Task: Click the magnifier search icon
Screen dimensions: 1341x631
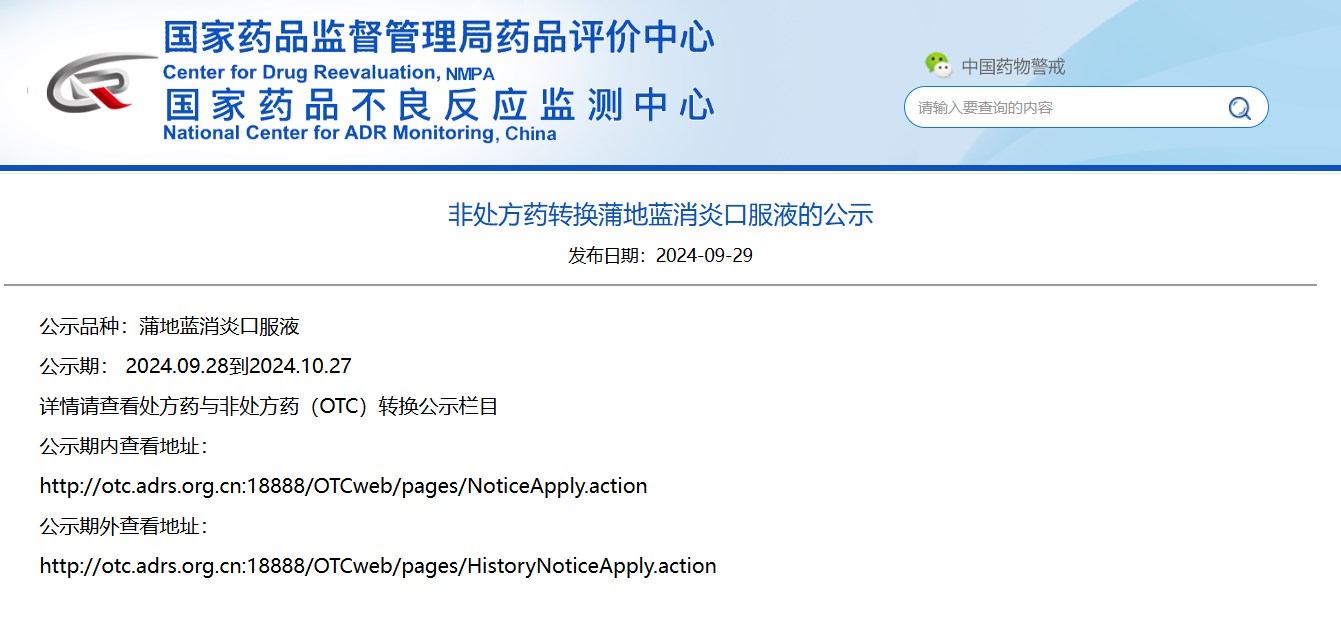Action: tap(1239, 108)
